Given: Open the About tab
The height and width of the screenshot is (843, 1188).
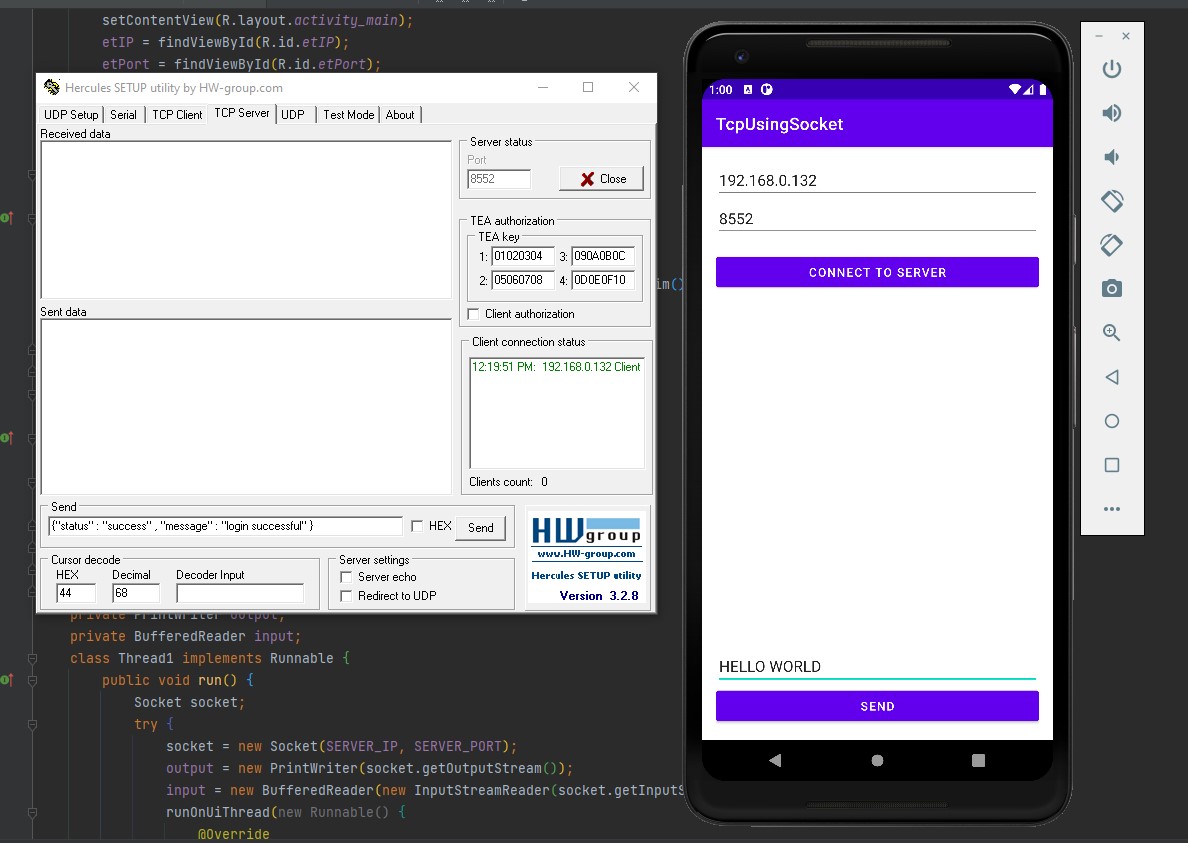Looking at the screenshot, I should 400,114.
